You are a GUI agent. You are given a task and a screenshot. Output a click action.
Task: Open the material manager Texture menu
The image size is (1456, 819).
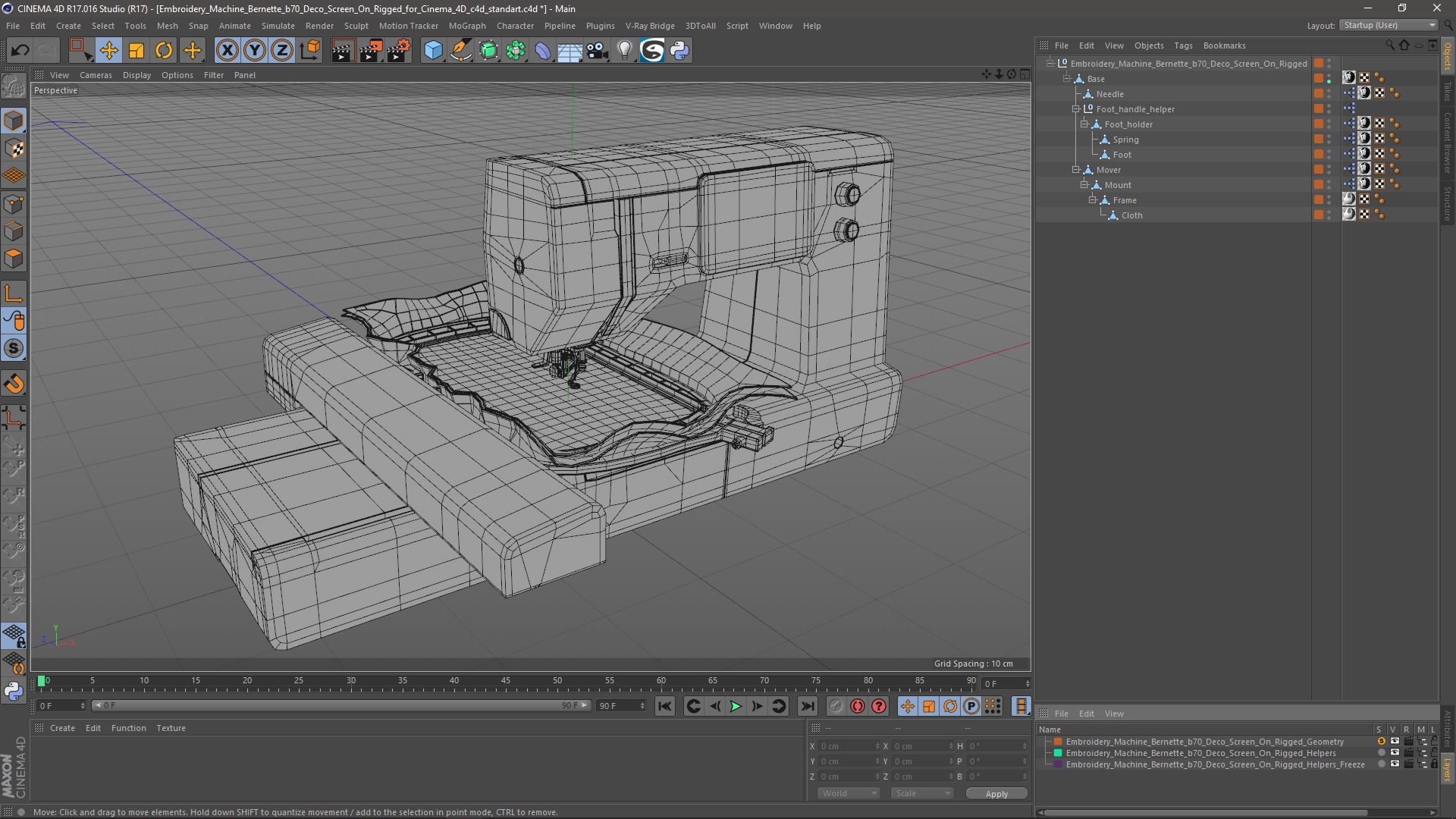click(171, 728)
